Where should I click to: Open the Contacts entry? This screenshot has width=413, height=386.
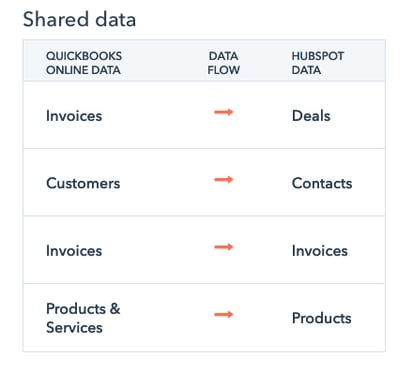[x=322, y=183]
